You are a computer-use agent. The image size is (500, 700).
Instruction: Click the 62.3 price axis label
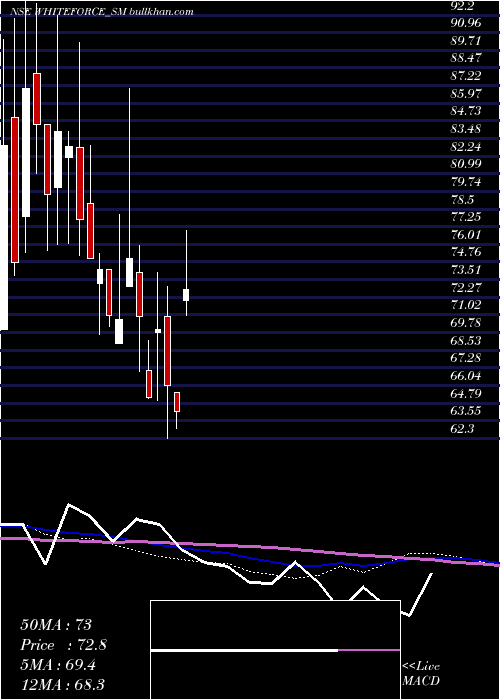pyautogui.click(x=462, y=429)
